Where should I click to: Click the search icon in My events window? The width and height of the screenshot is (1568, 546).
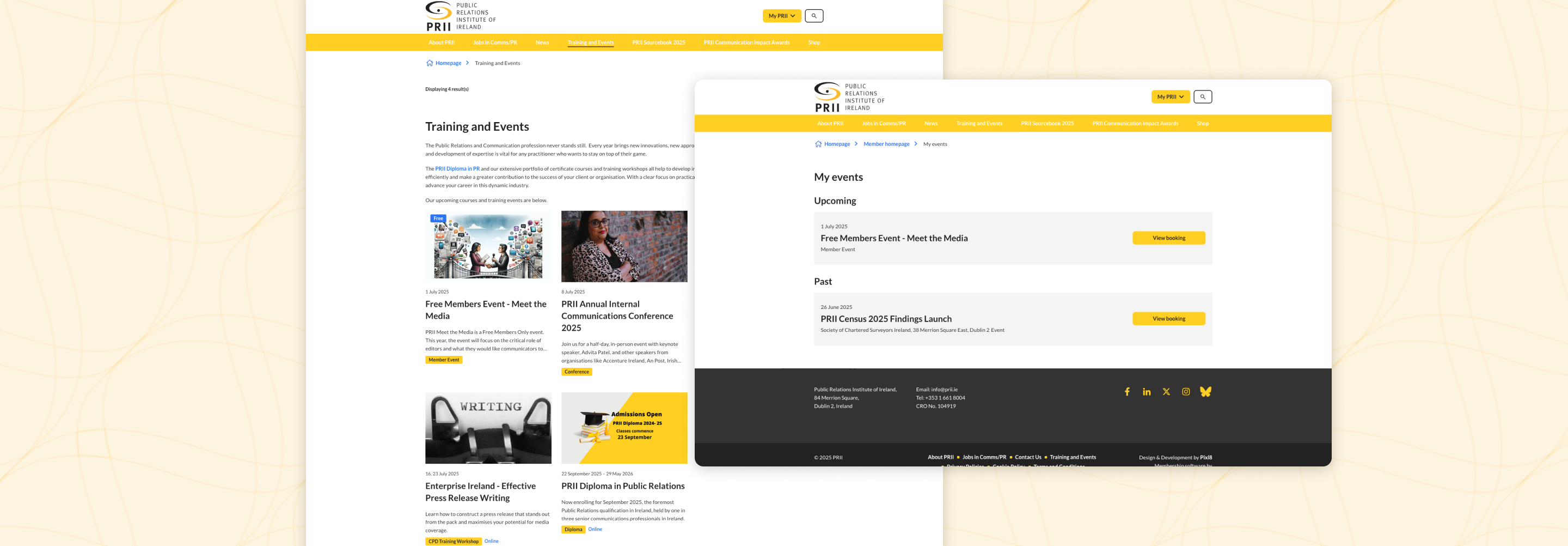[1202, 97]
